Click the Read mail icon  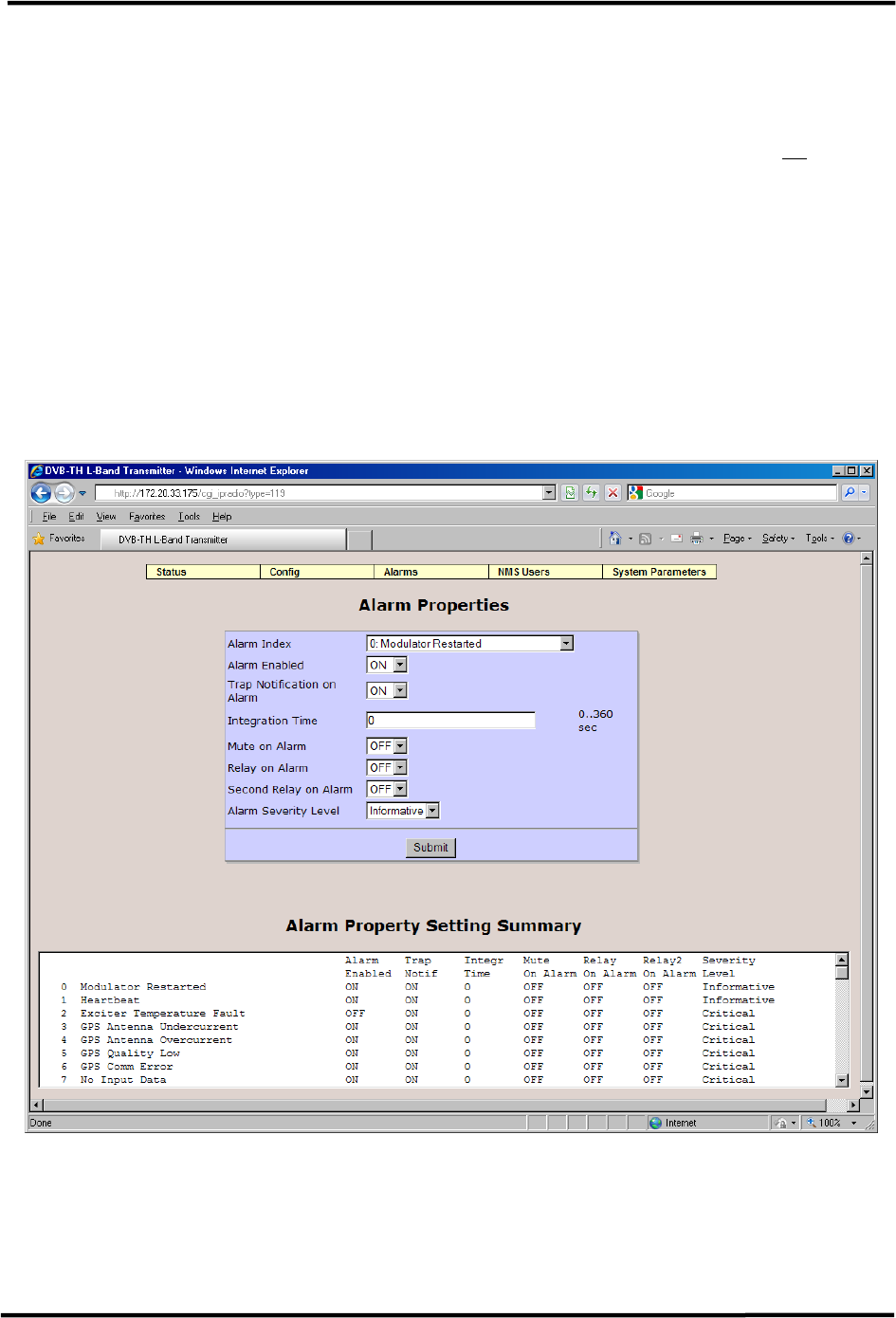[x=676, y=539]
